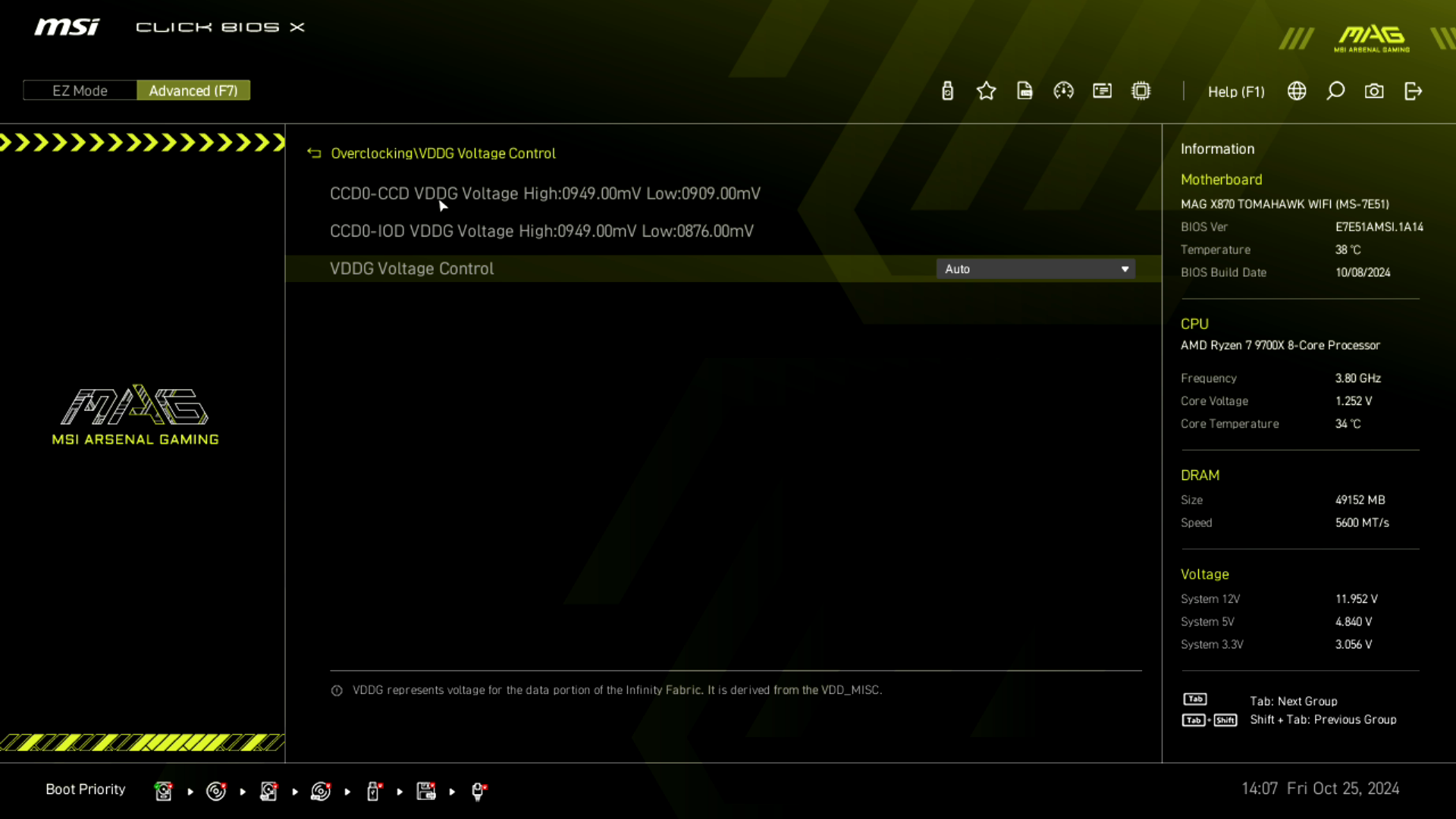
Task: Open the VDDG Voltage Control dropdown
Action: coord(1035,268)
